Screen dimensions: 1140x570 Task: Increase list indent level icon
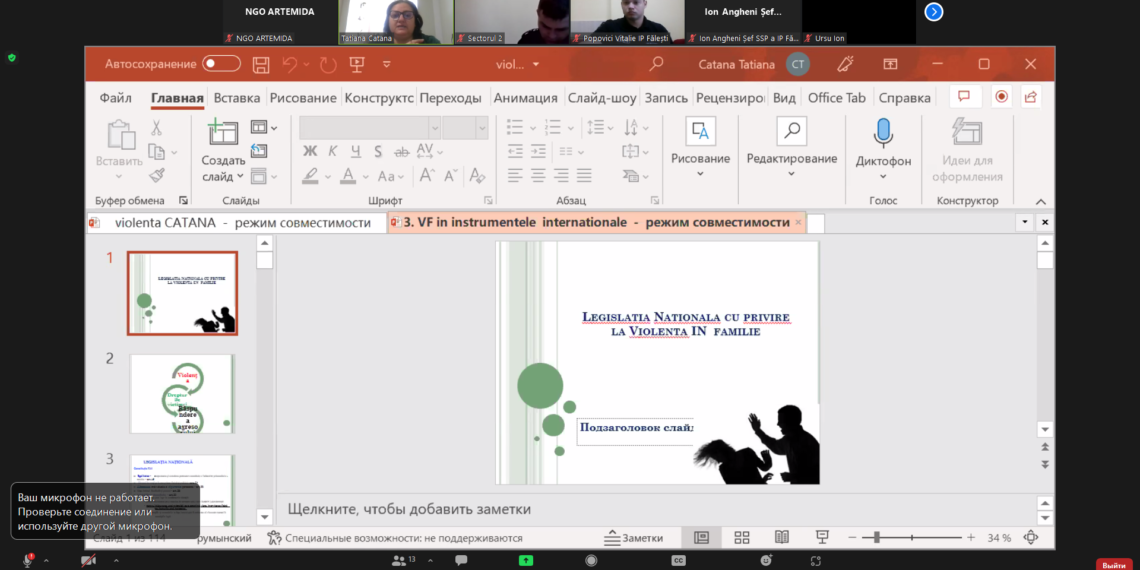tap(538, 151)
